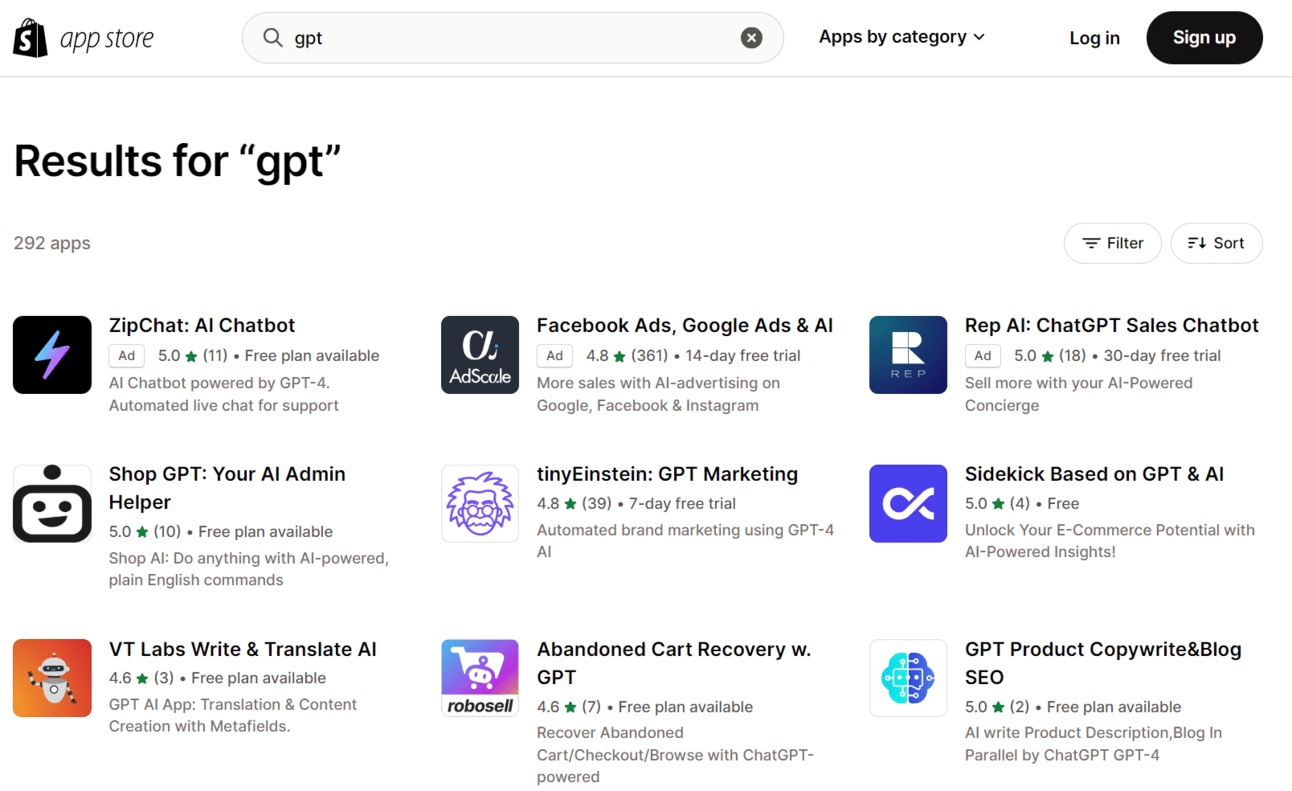Open VT Labs robot app icon
Screen dimensions: 1292x791
52,679
